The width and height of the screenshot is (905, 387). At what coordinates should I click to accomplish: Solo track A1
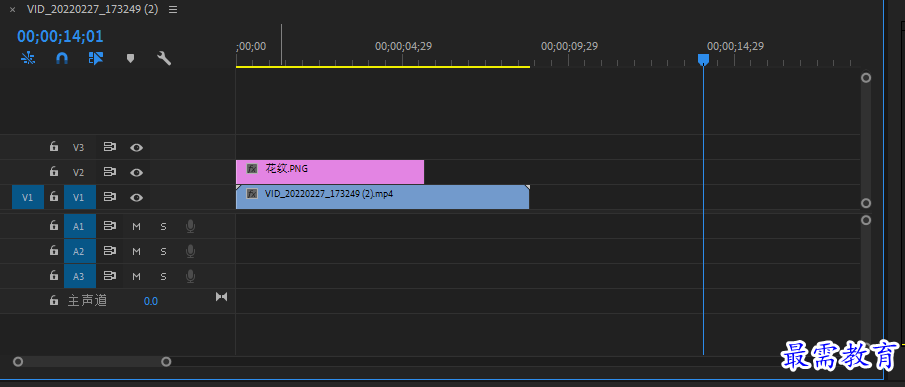pos(163,227)
